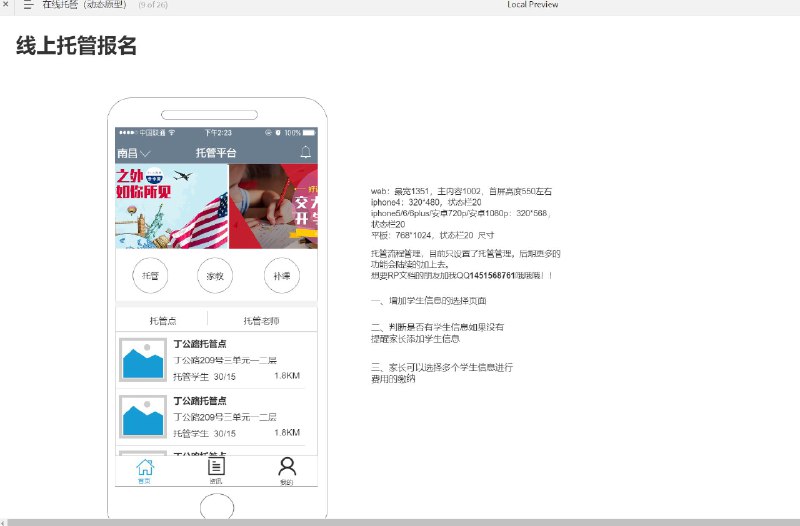Switch to the 托管点 tab
This screenshot has width=800, height=526.
tap(162, 320)
